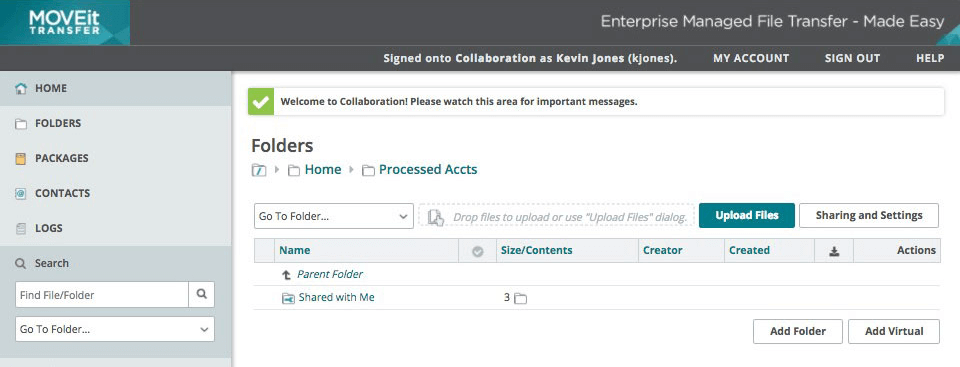Sort the list by Name column
Image resolution: width=960 pixels, height=367 pixels.
tap(294, 250)
